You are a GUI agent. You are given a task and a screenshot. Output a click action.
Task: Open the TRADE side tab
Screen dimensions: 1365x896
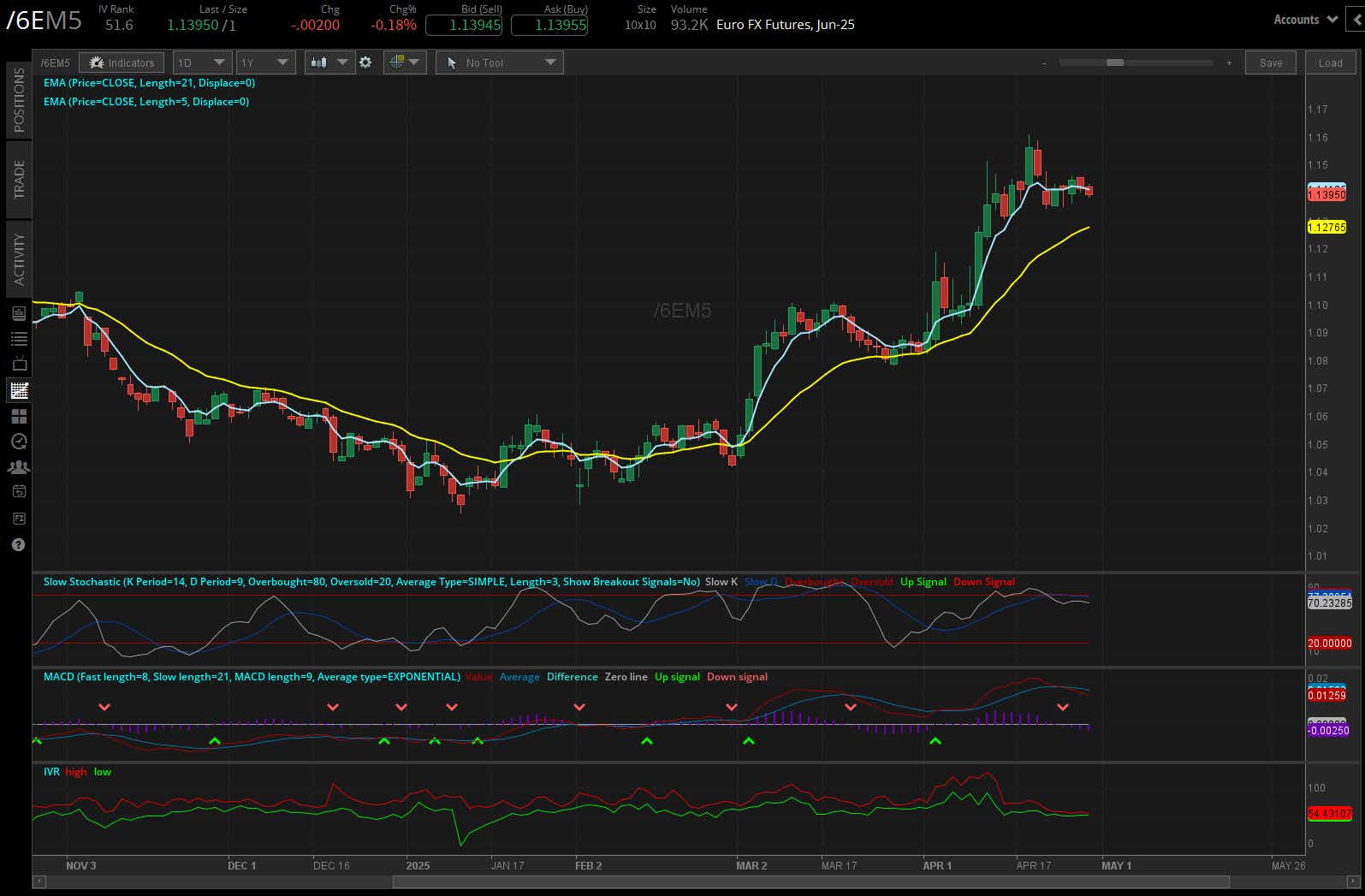click(x=19, y=179)
